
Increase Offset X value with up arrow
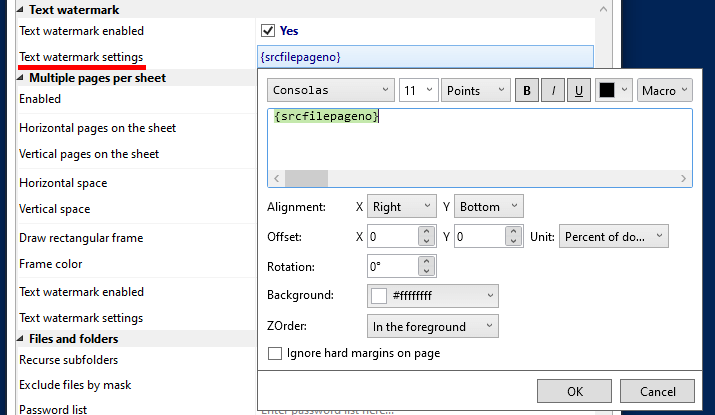point(426,231)
